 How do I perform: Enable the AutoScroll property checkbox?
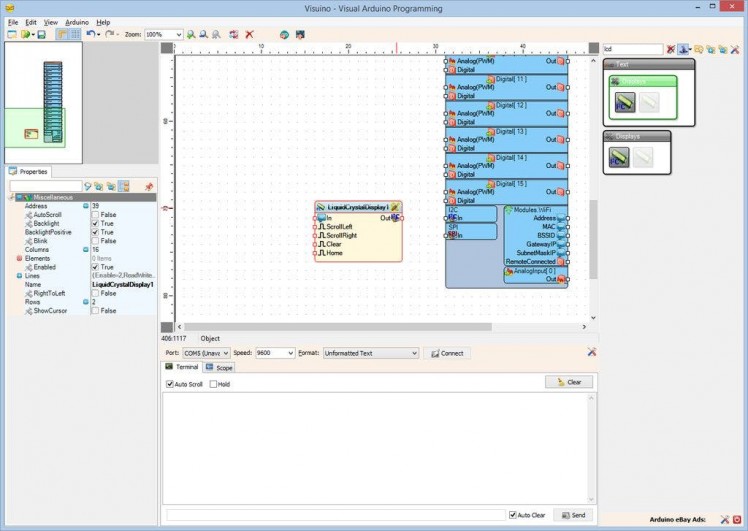pyautogui.click(x=95, y=214)
